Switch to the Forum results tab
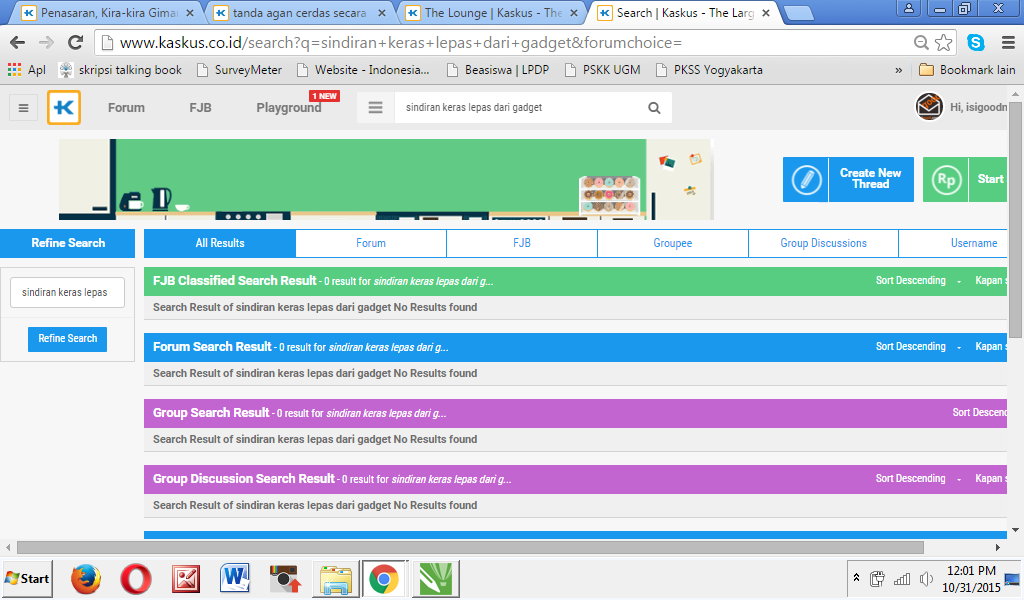 coord(371,243)
